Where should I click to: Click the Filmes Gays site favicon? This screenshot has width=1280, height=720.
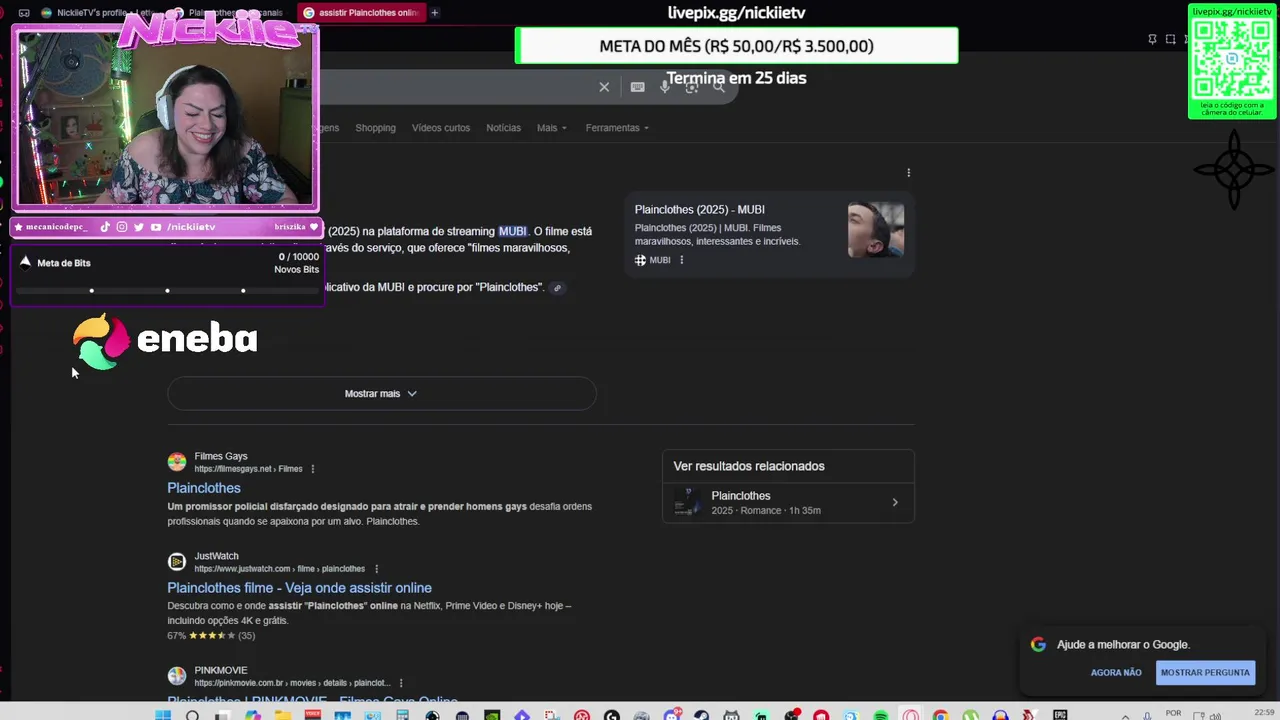click(x=177, y=462)
